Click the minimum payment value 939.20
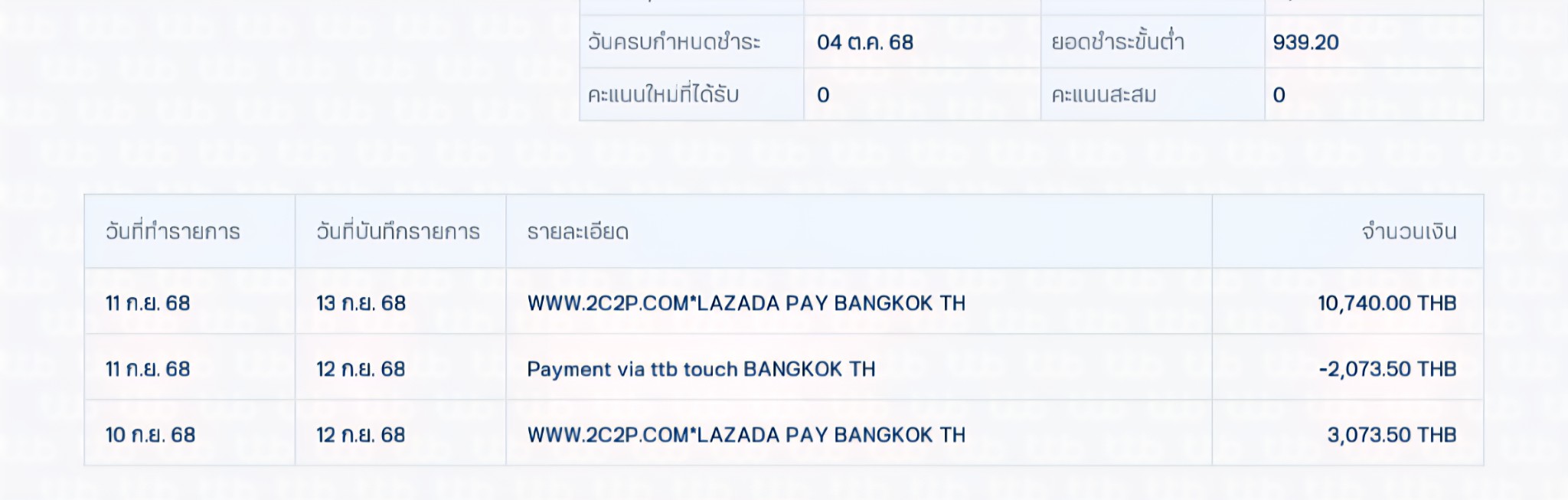1568x500 pixels. click(1305, 42)
